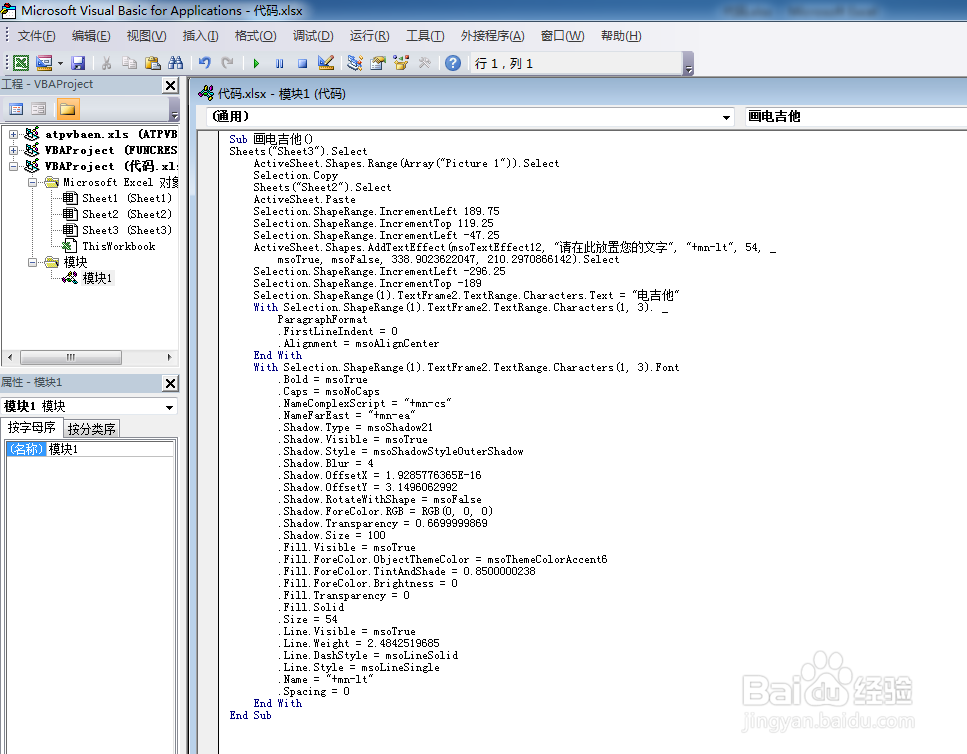The height and width of the screenshot is (754, 967).
Task: Open the 窗口(W) menu
Action: pos(562,36)
